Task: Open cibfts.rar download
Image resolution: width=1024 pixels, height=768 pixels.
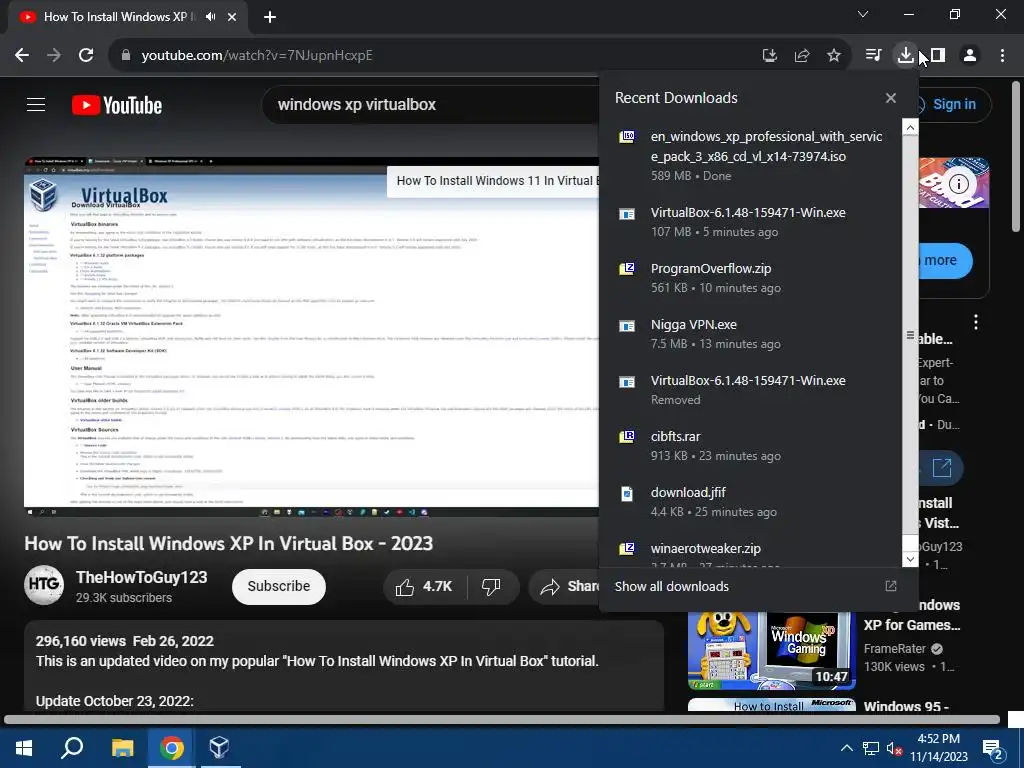Action: coord(751,446)
